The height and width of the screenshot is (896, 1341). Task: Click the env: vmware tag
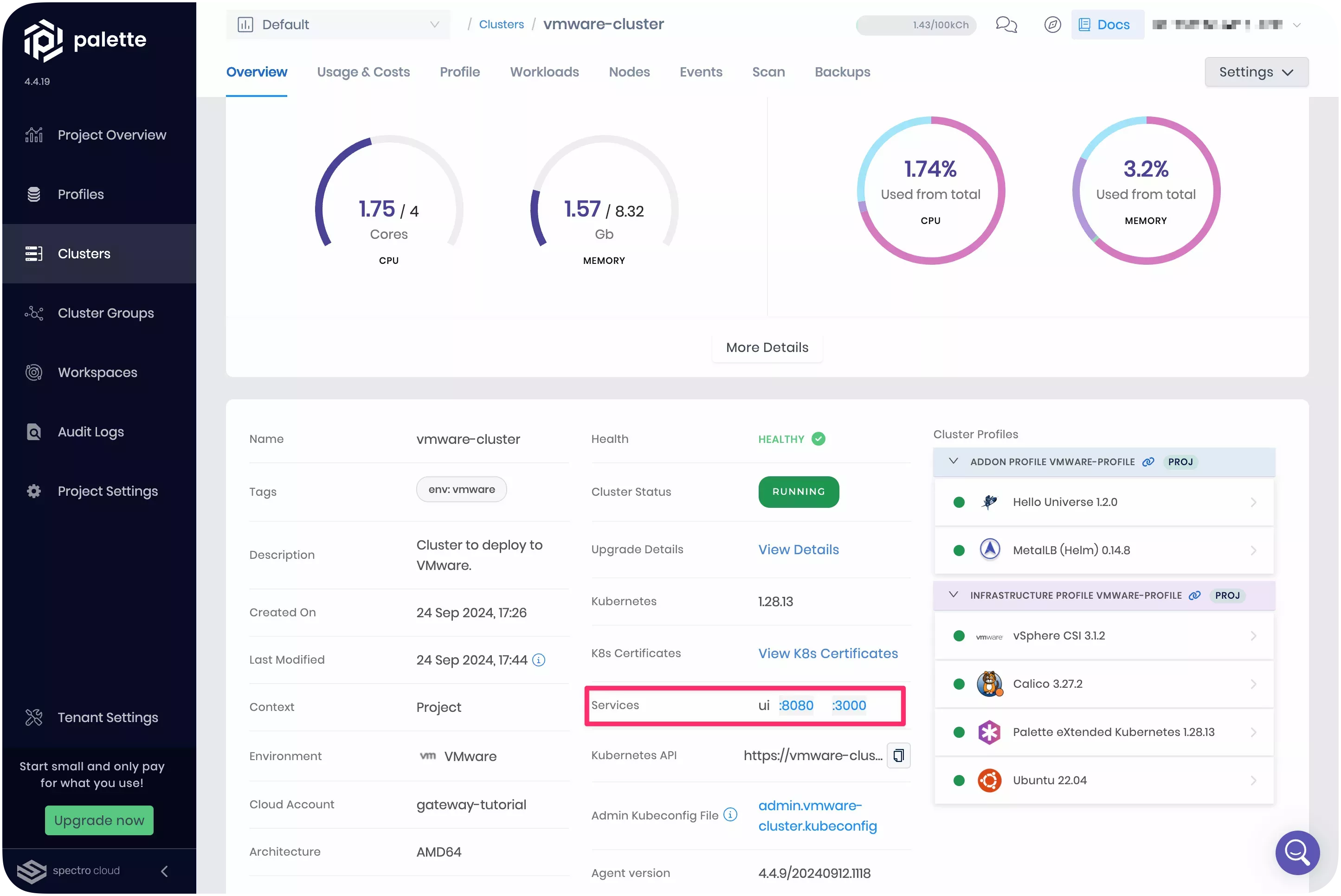461,489
